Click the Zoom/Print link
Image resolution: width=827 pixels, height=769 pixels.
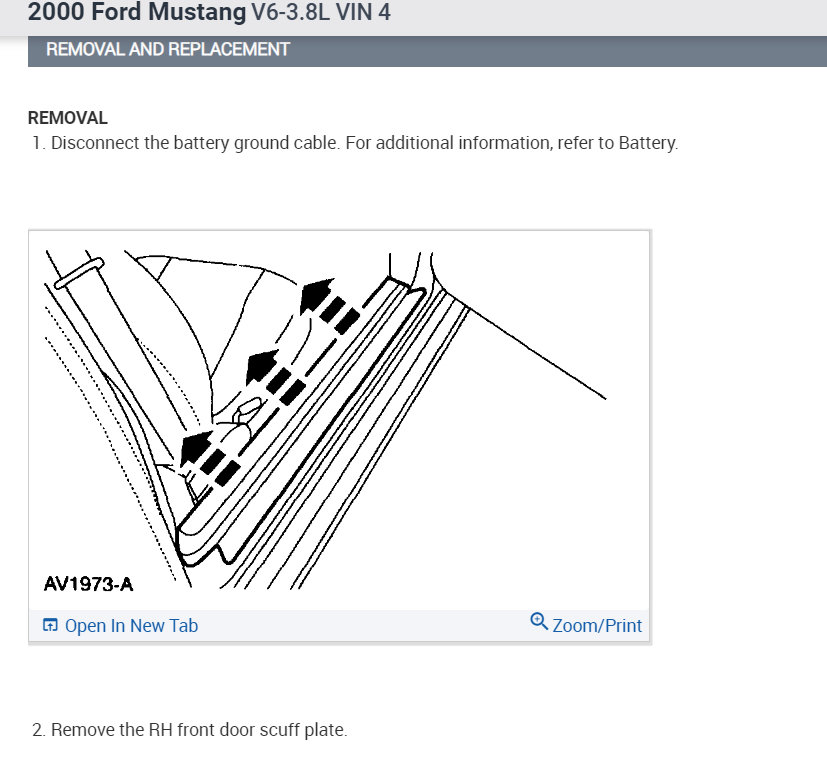597,626
